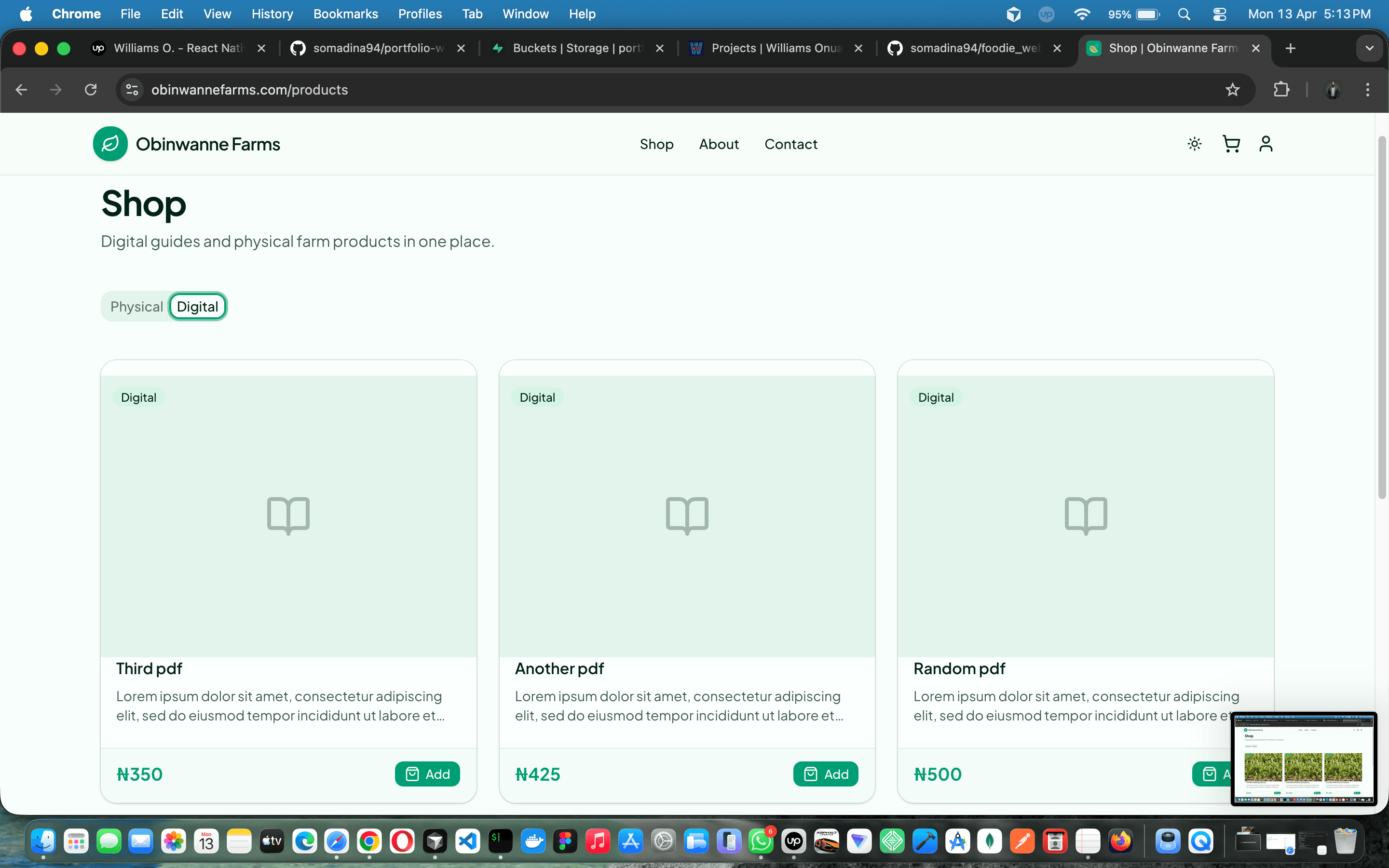The image size is (1389, 868).
Task: Open the tab search chevron
Action: point(1370,48)
